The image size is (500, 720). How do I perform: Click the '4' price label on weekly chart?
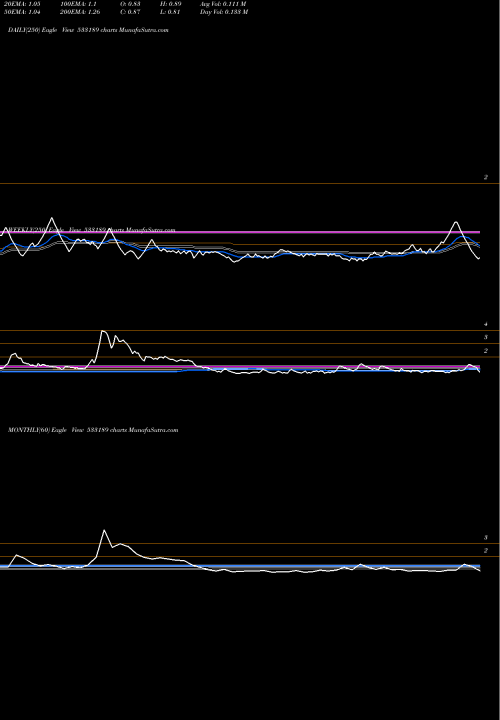(x=486, y=324)
